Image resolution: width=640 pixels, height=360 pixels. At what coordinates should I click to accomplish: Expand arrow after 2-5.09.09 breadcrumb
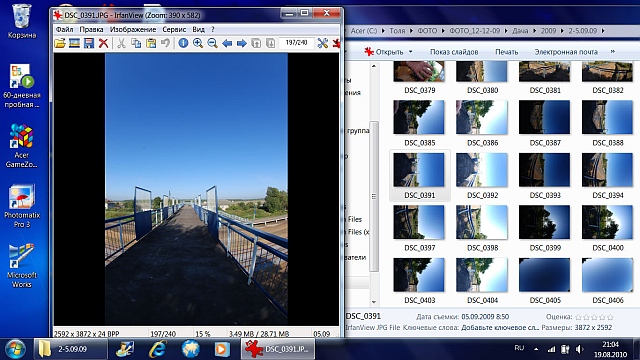[603, 31]
